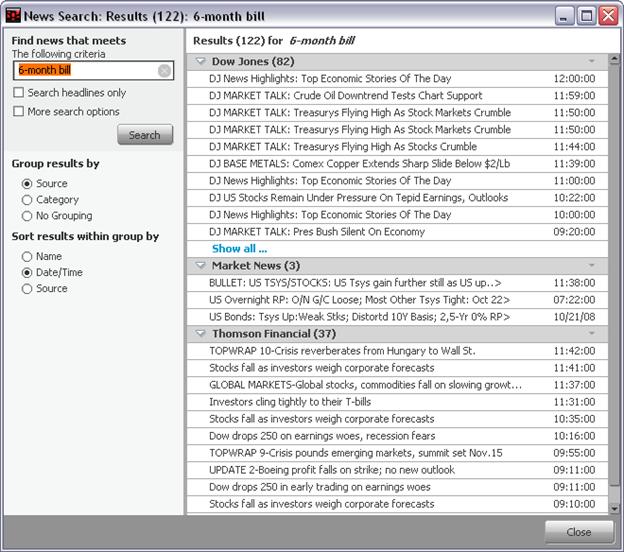
Task: Open Thomson Financial group right-side dropdown arrow
Action: 591,334
